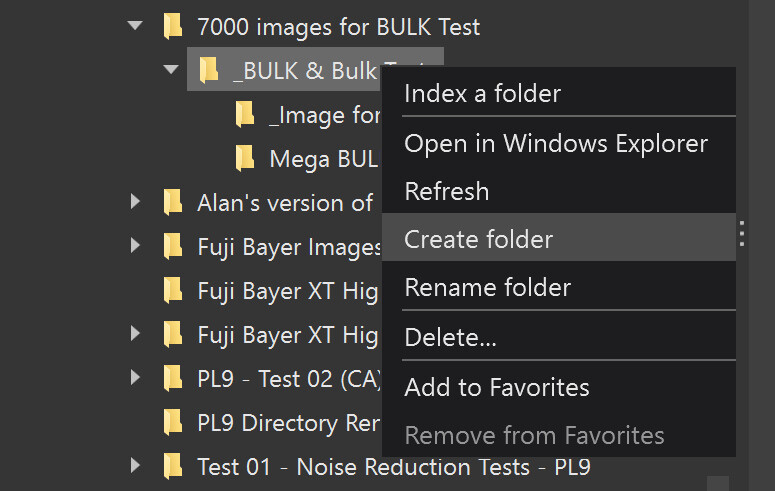Expand the Test 01 - Noise Reduction Tests folder
The image size is (775, 491).
136,467
